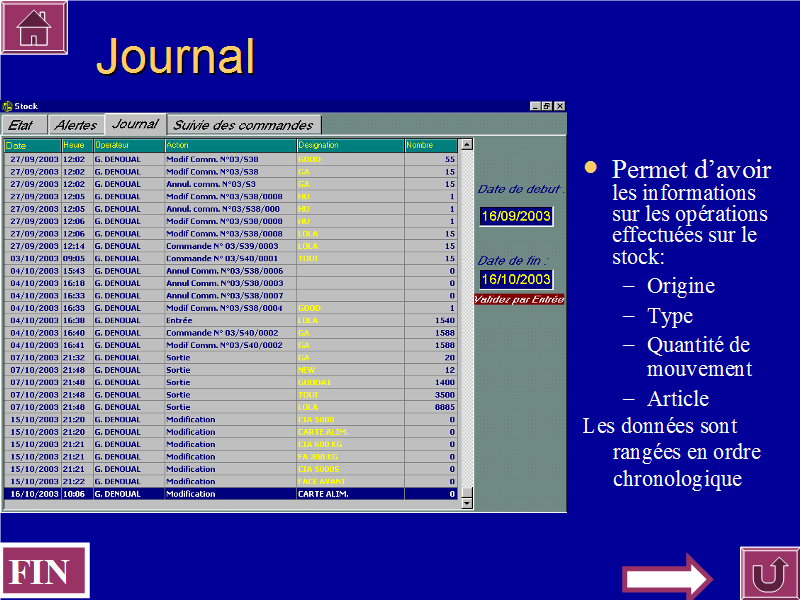Click the Operateur column header
Viewport: 800px width, 600px height.
pyautogui.click(x=129, y=145)
